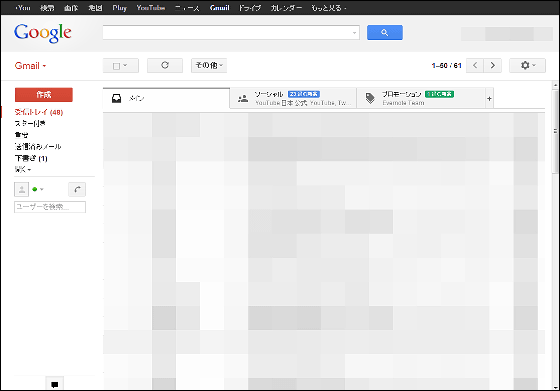This screenshot has width=560, height=391.
Task: Open the 下書き (1) drafts folder
Action: (31, 158)
